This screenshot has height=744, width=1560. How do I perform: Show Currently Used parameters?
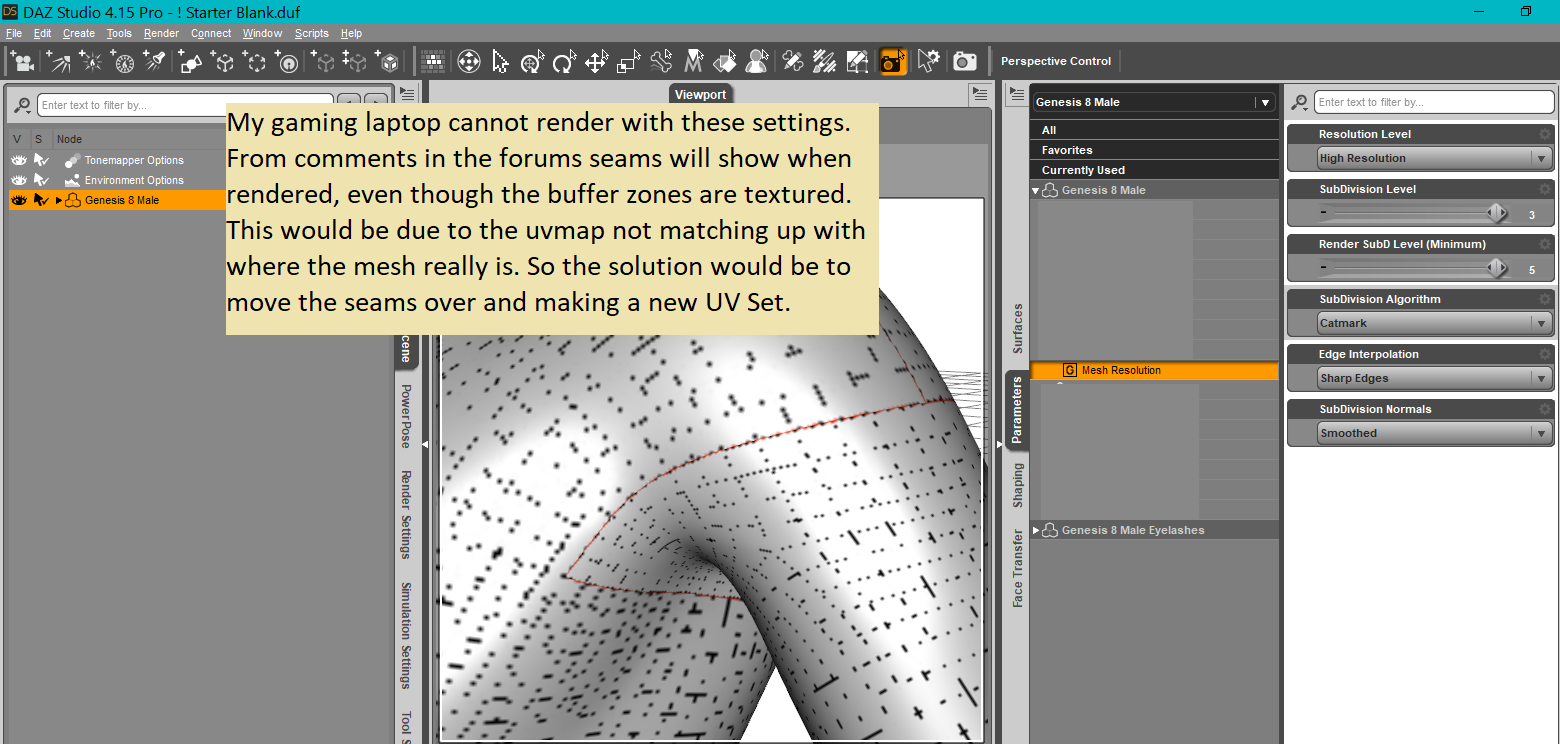point(1154,170)
